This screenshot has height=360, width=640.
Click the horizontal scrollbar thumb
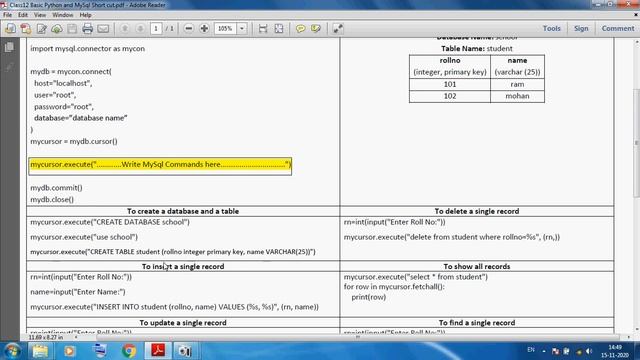[x=358, y=337]
